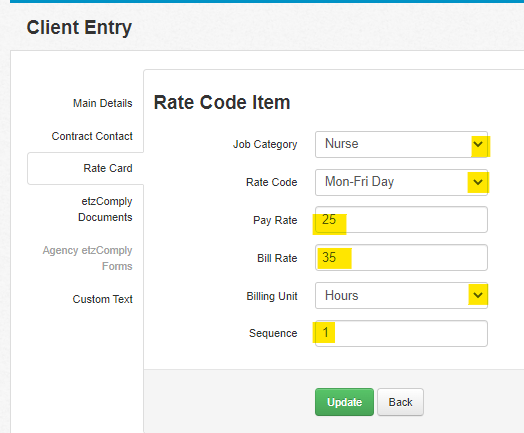524x433 pixels.
Task: Focus the Pay Rate input field
Action: (401, 220)
